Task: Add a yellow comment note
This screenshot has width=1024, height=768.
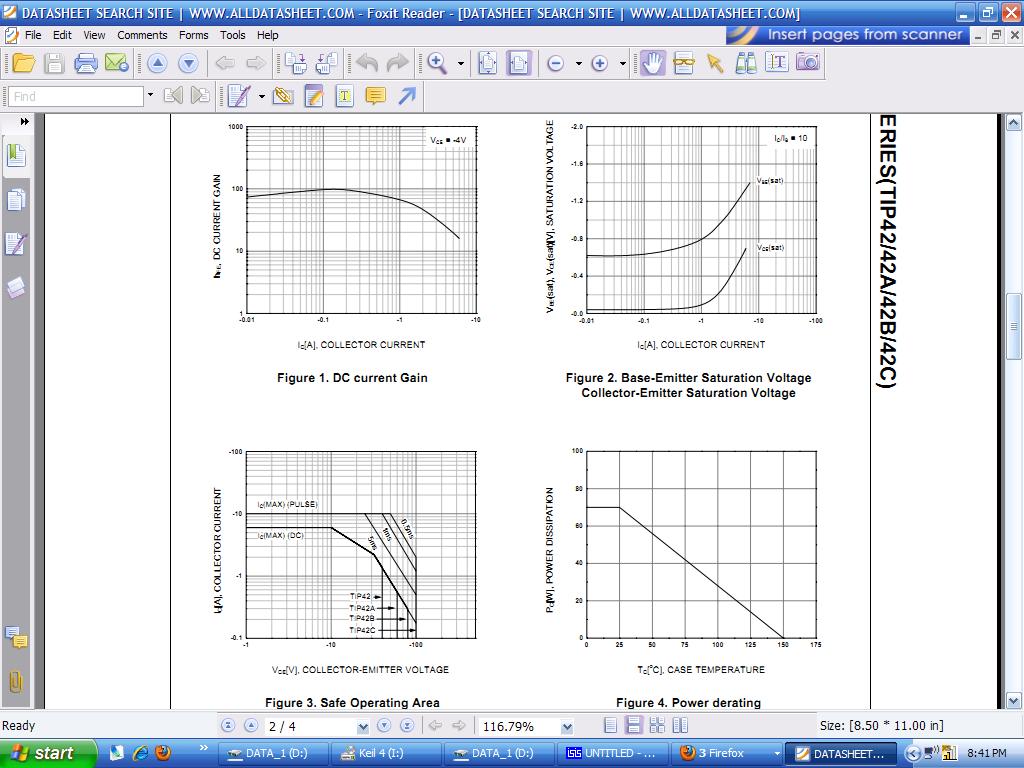Action: point(376,96)
